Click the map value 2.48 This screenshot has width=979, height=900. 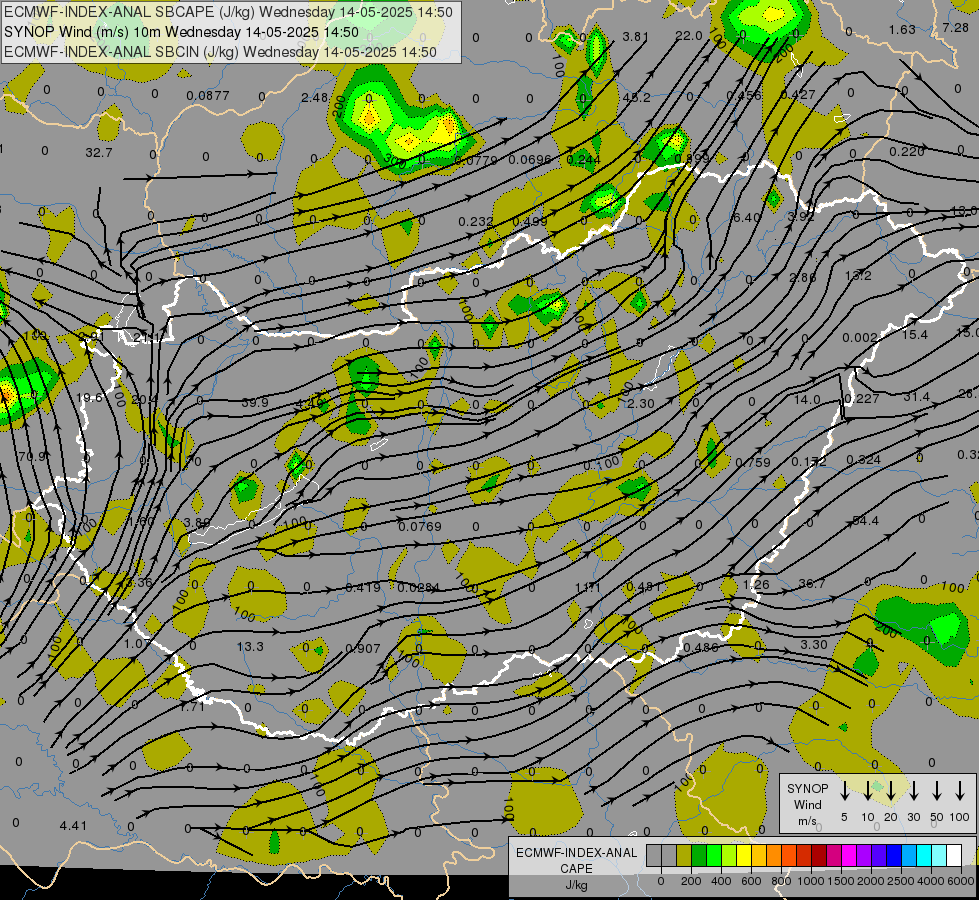314,97
